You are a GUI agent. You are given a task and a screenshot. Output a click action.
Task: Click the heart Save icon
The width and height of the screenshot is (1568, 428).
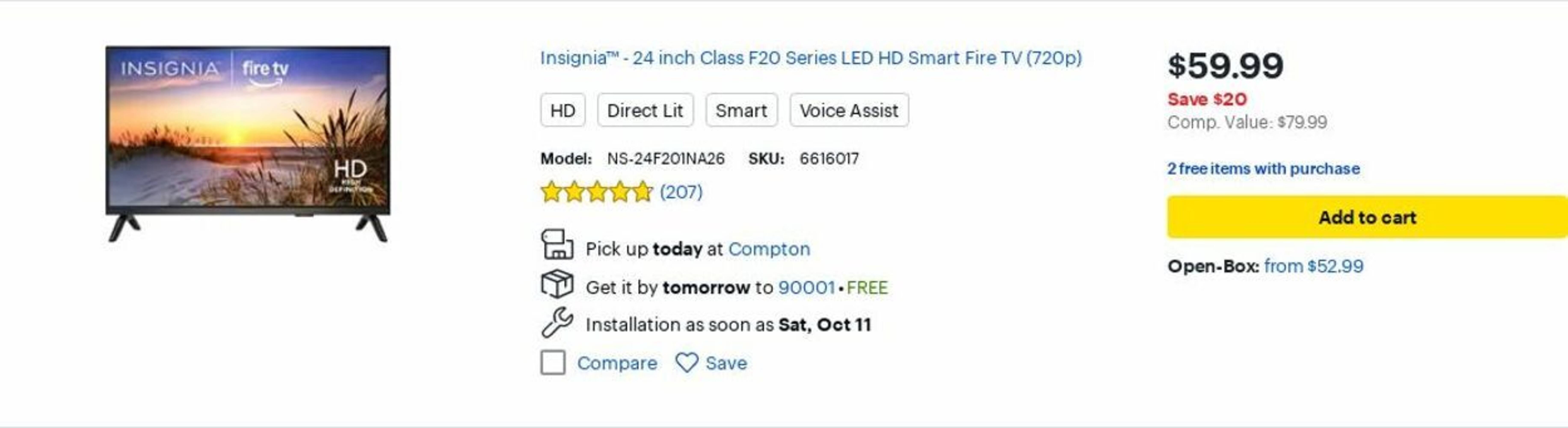(687, 363)
